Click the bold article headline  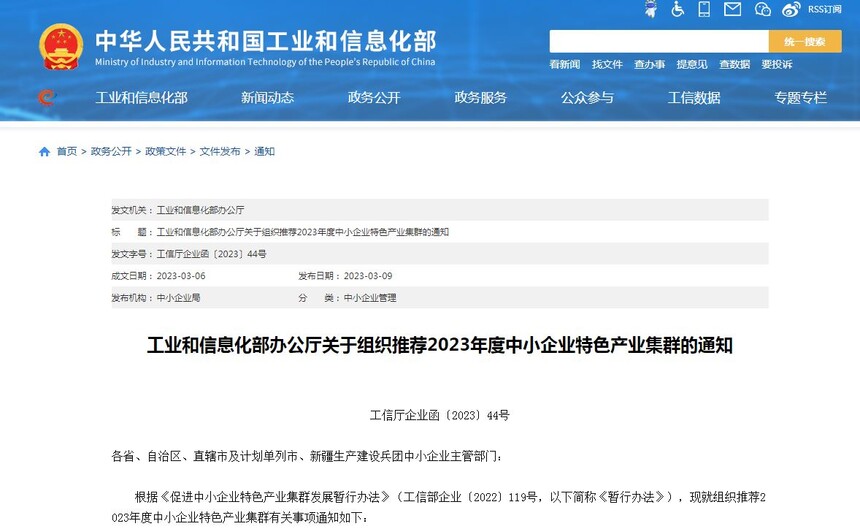click(440, 345)
